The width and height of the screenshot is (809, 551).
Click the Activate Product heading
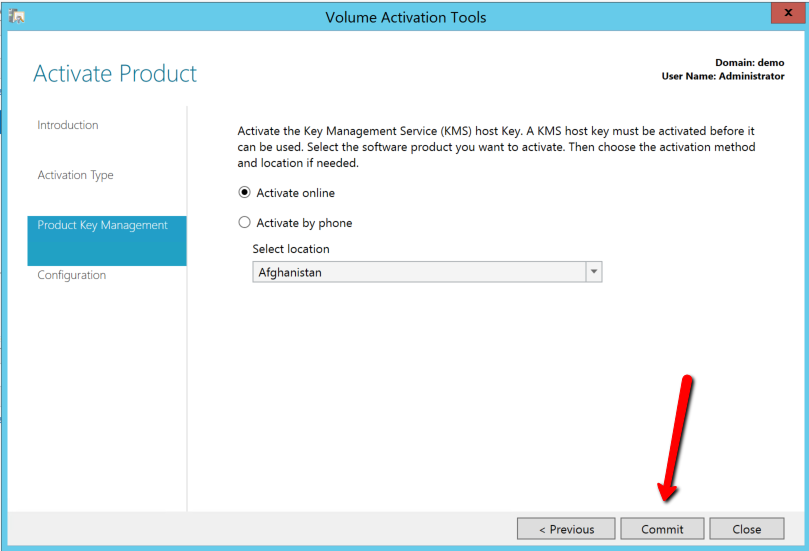coord(115,74)
